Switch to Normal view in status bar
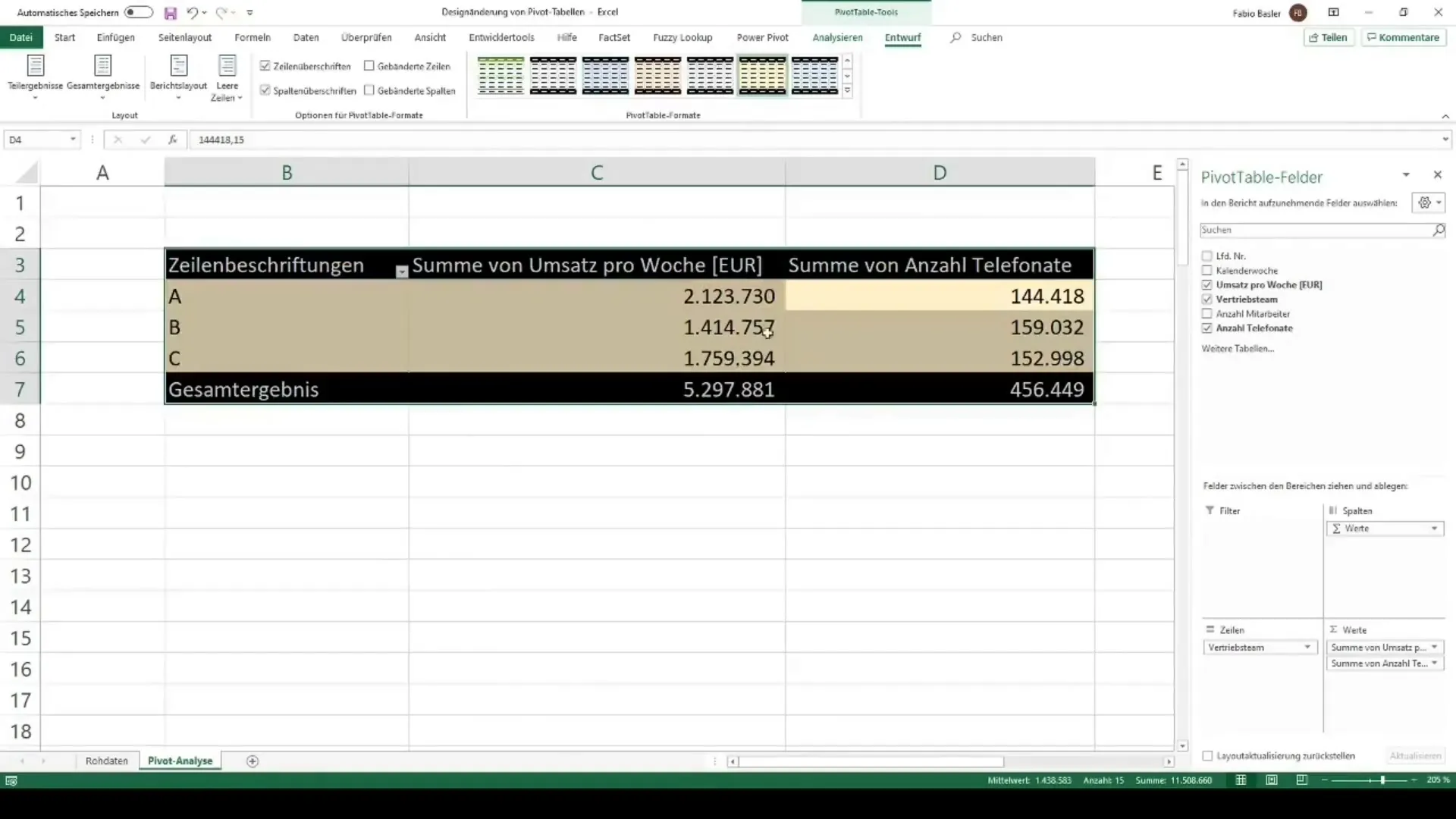This screenshot has height=819, width=1456. click(x=1241, y=780)
